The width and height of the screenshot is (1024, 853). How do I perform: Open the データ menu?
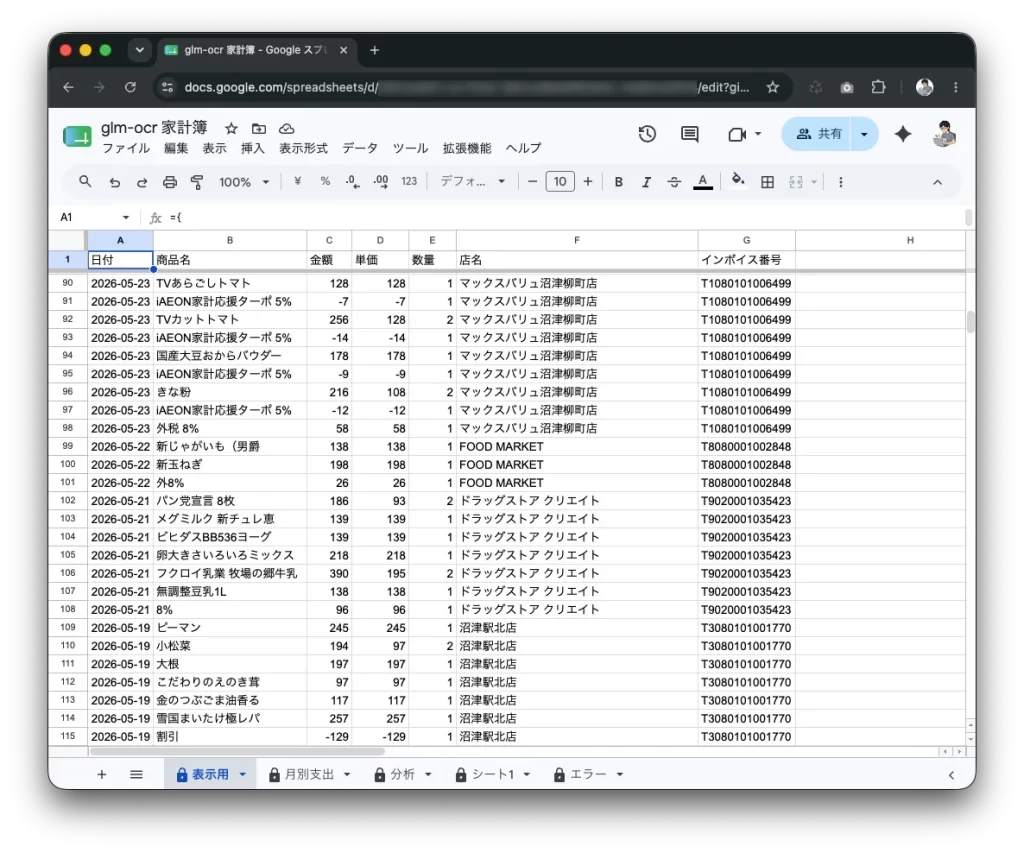pos(360,148)
